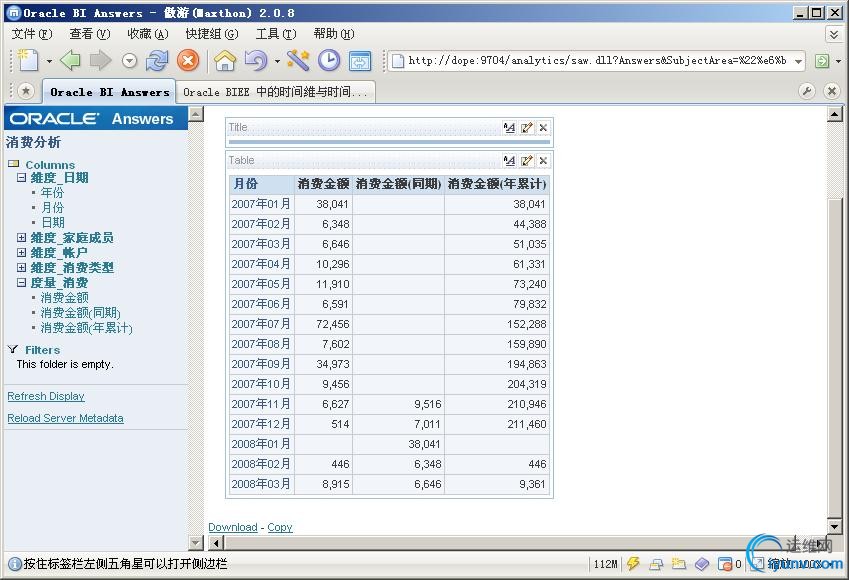The image size is (849, 580).
Task: Expand the 维度_帐户 folder
Action: [21, 252]
